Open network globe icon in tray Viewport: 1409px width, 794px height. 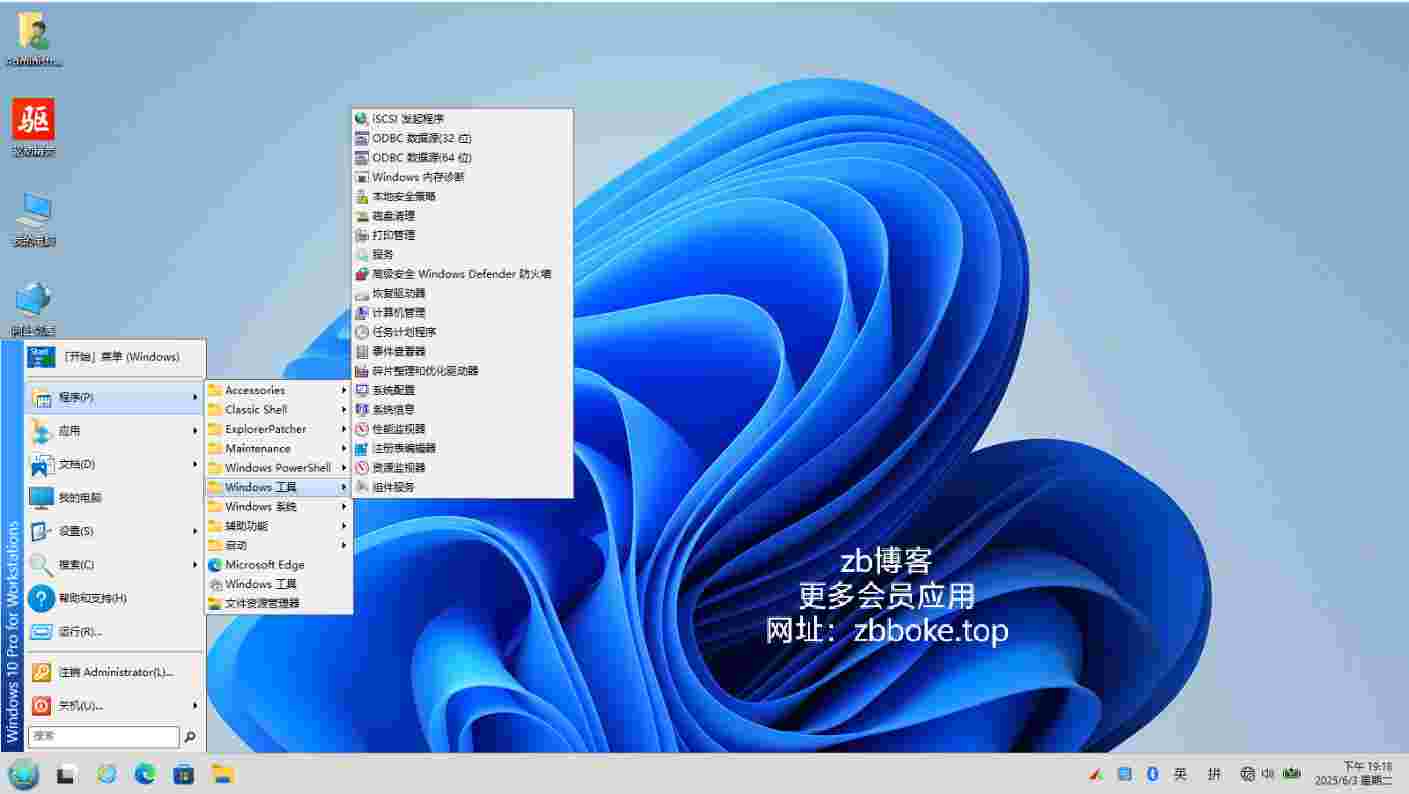[1247, 774]
